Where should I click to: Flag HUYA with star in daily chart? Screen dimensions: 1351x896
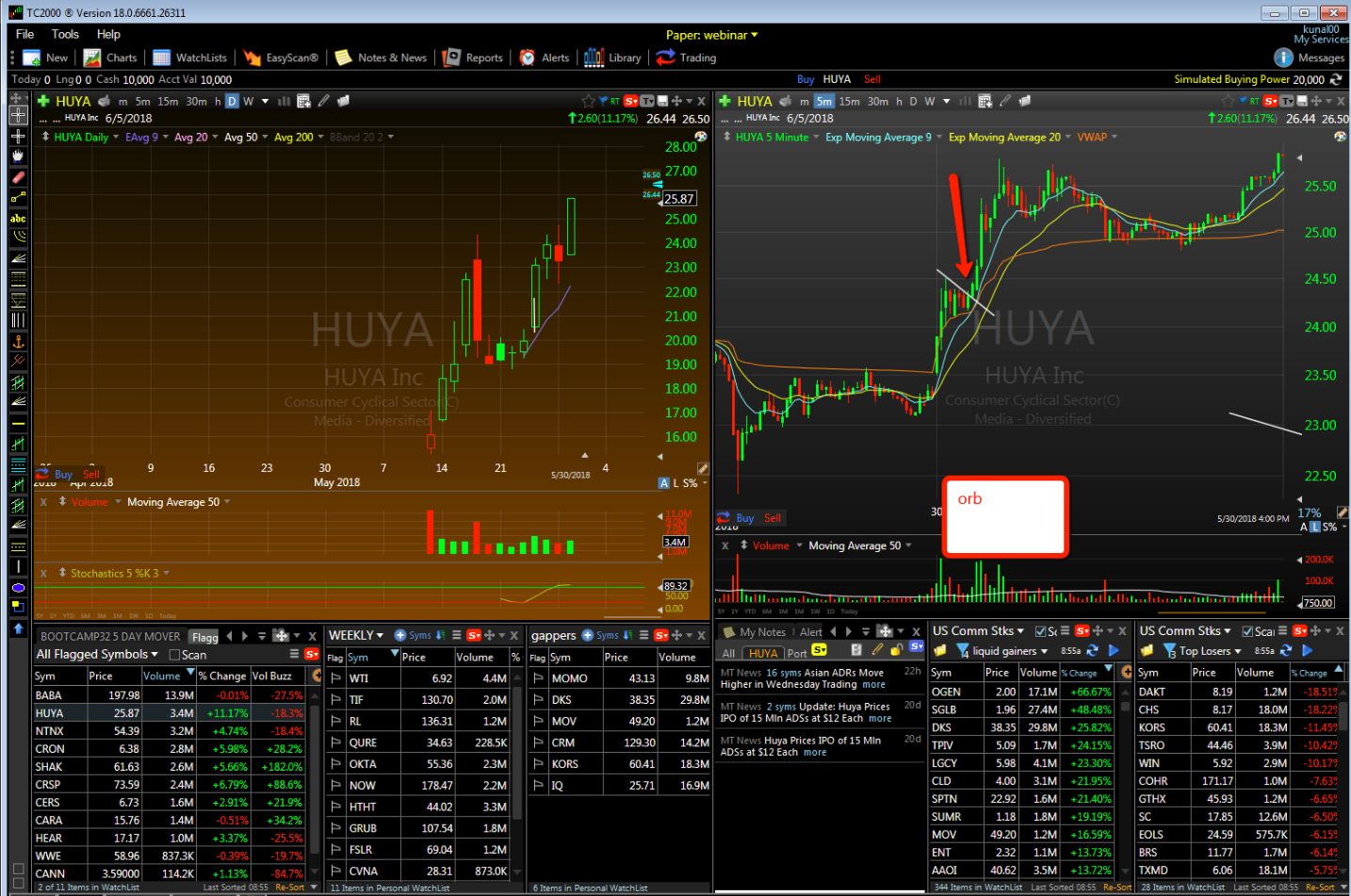pos(588,101)
